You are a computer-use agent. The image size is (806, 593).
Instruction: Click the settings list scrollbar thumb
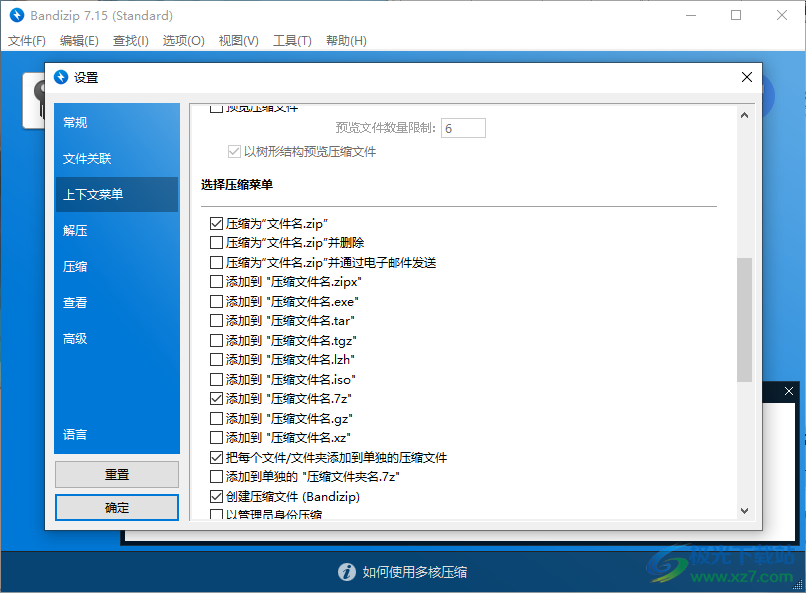(744, 320)
